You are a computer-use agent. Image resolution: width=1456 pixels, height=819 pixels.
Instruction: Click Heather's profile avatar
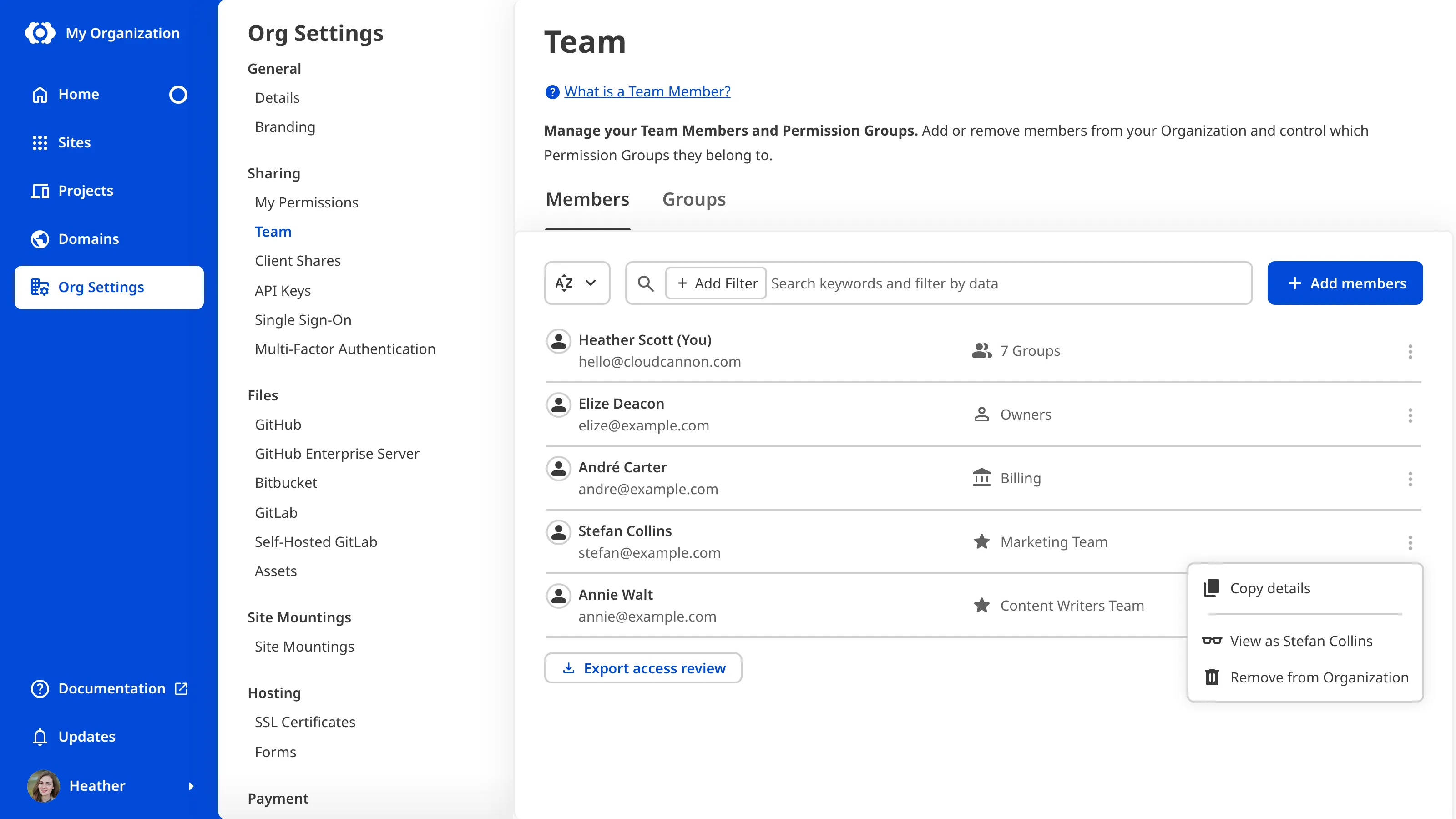click(43, 786)
